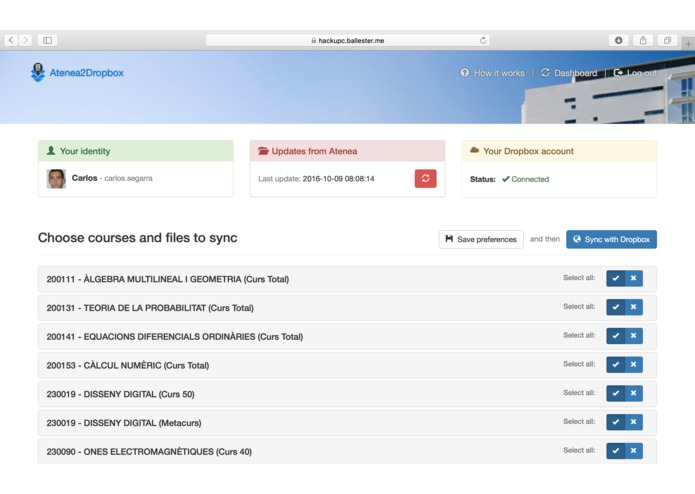This screenshot has width=695, height=494.
Task: Show all tabs in Safari
Action: pos(667,40)
